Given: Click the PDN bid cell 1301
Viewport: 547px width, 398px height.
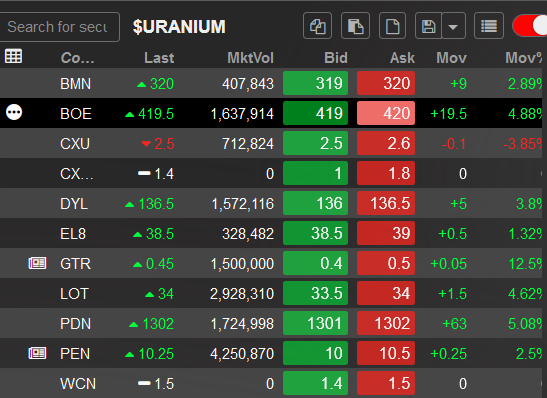Looking at the screenshot, I should click(315, 323).
